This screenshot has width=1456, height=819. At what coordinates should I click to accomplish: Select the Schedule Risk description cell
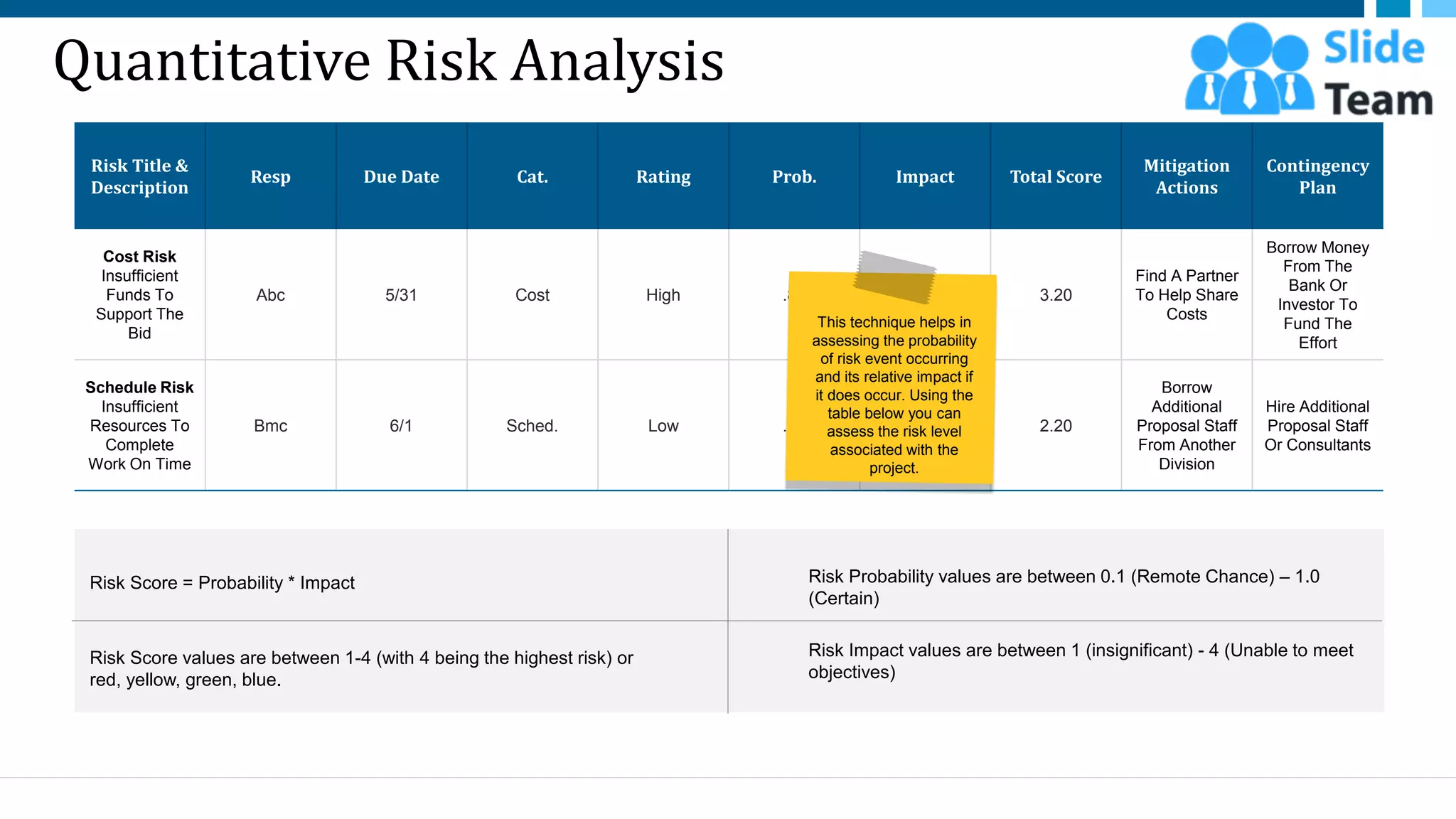[140, 425]
